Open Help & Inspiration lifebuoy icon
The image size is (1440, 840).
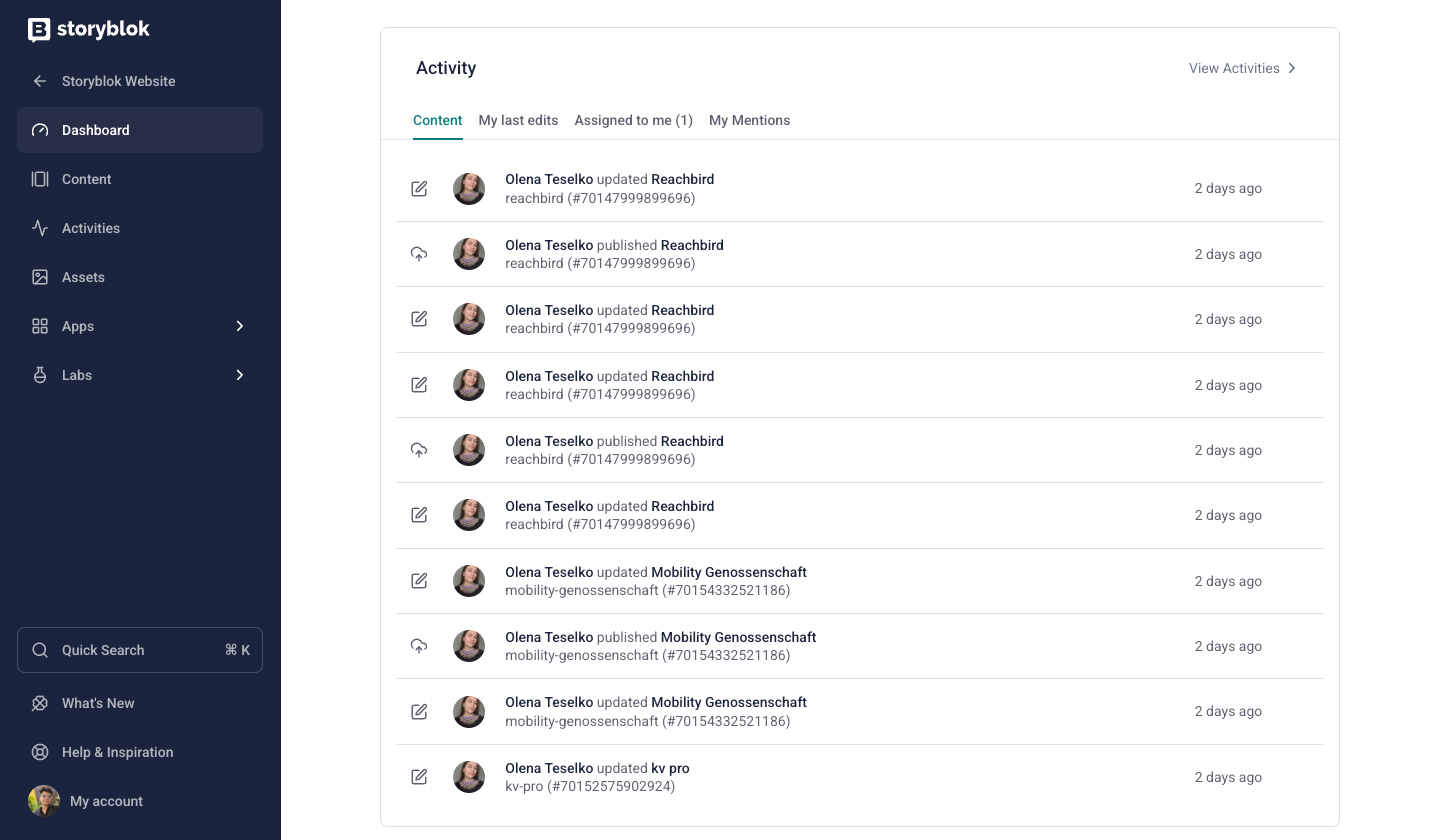click(40, 752)
